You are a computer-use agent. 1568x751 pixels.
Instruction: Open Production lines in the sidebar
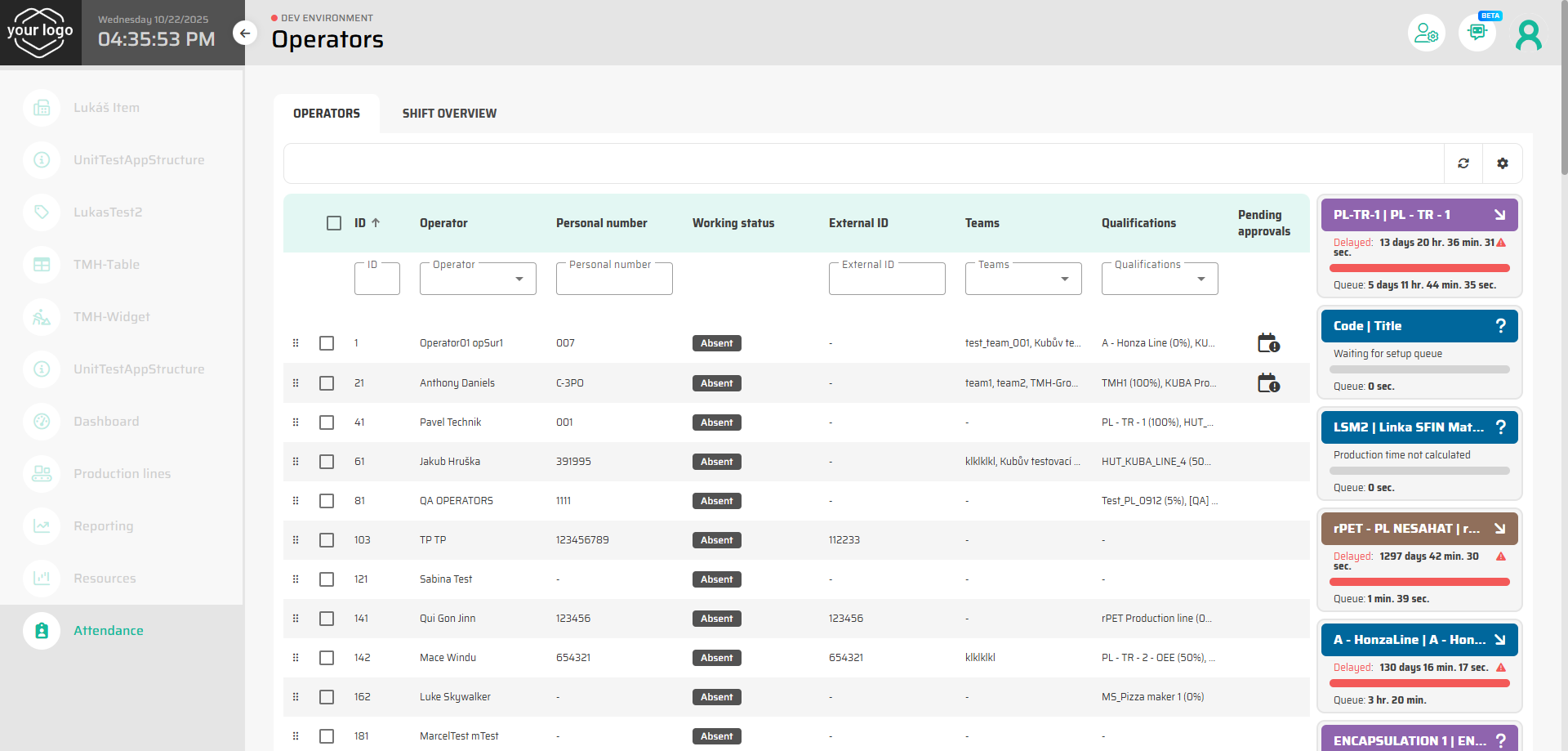tap(122, 474)
